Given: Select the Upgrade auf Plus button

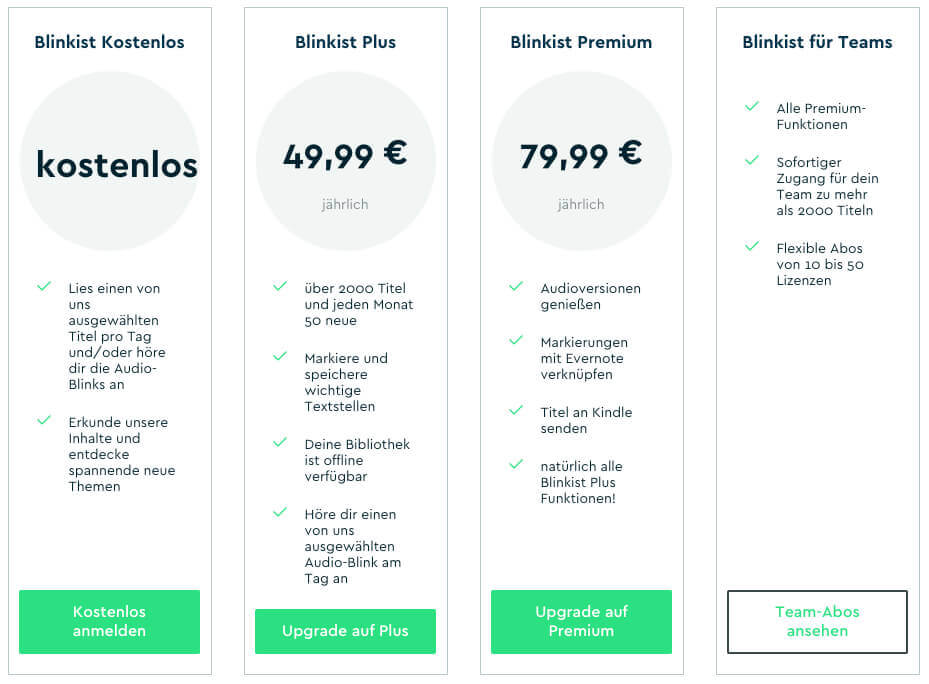Looking at the screenshot, I should (x=345, y=631).
